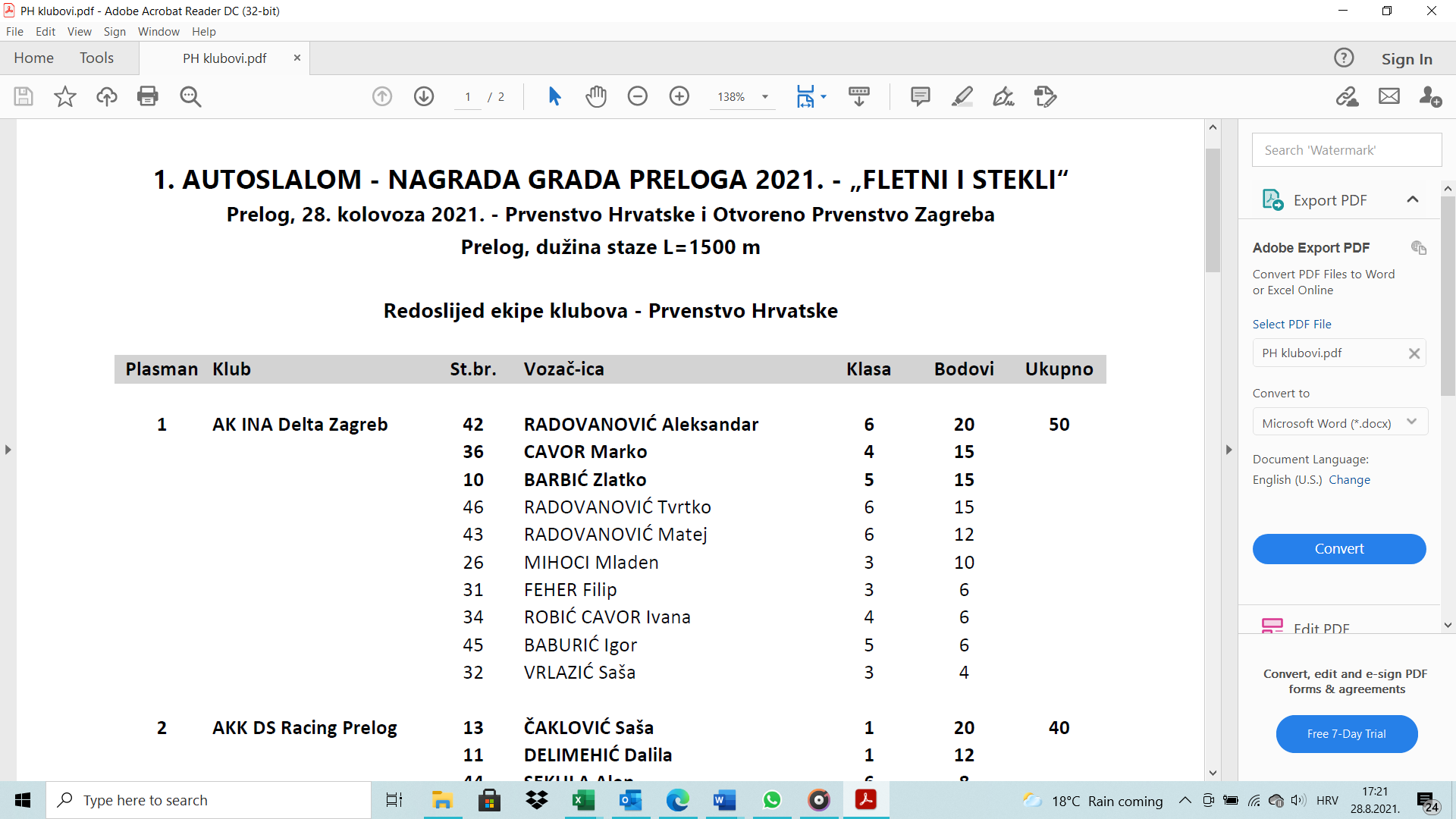Open Excel from the taskbar
This screenshot has height=819, width=1456.
coord(583,800)
